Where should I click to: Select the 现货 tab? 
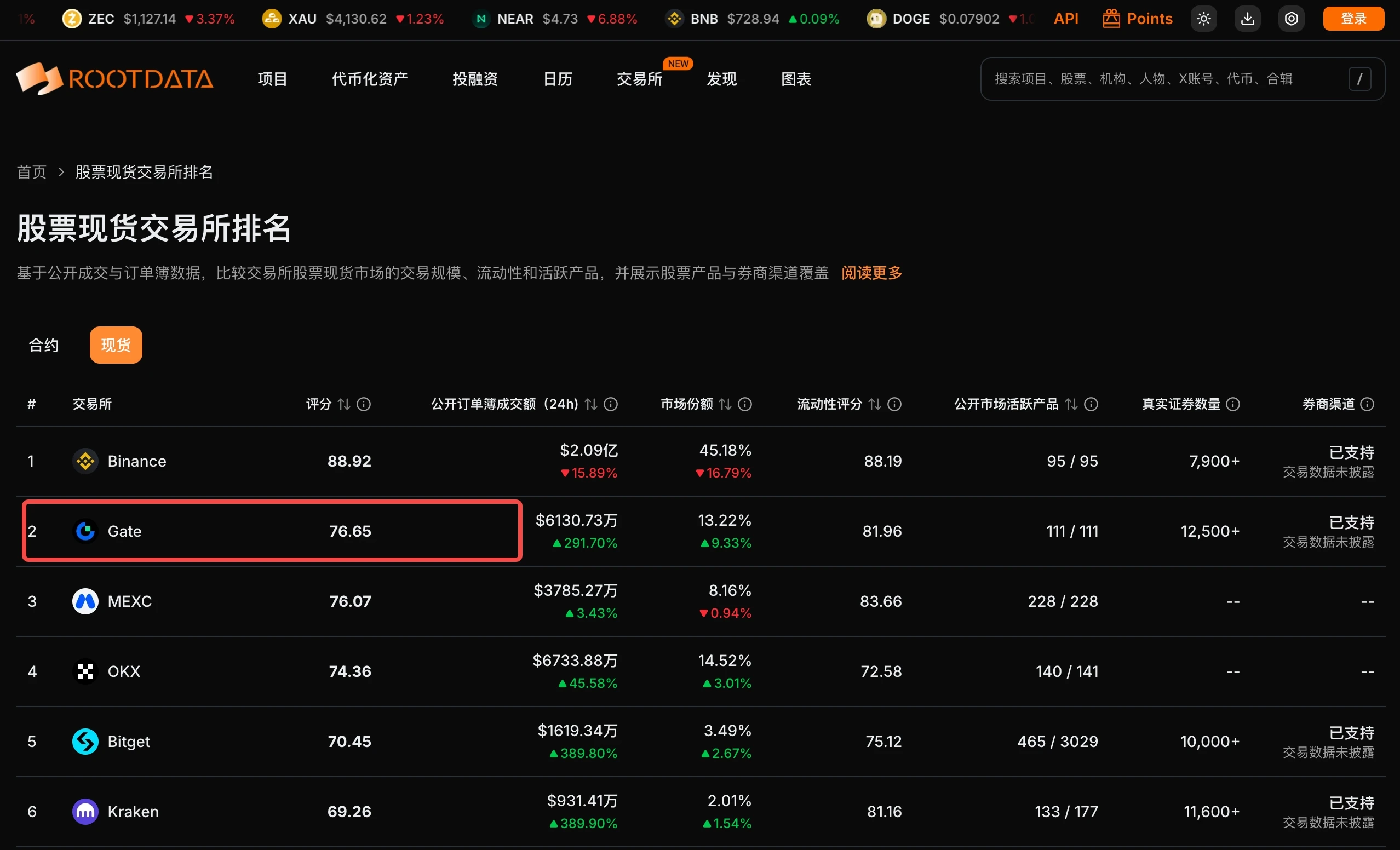tap(116, 345)
